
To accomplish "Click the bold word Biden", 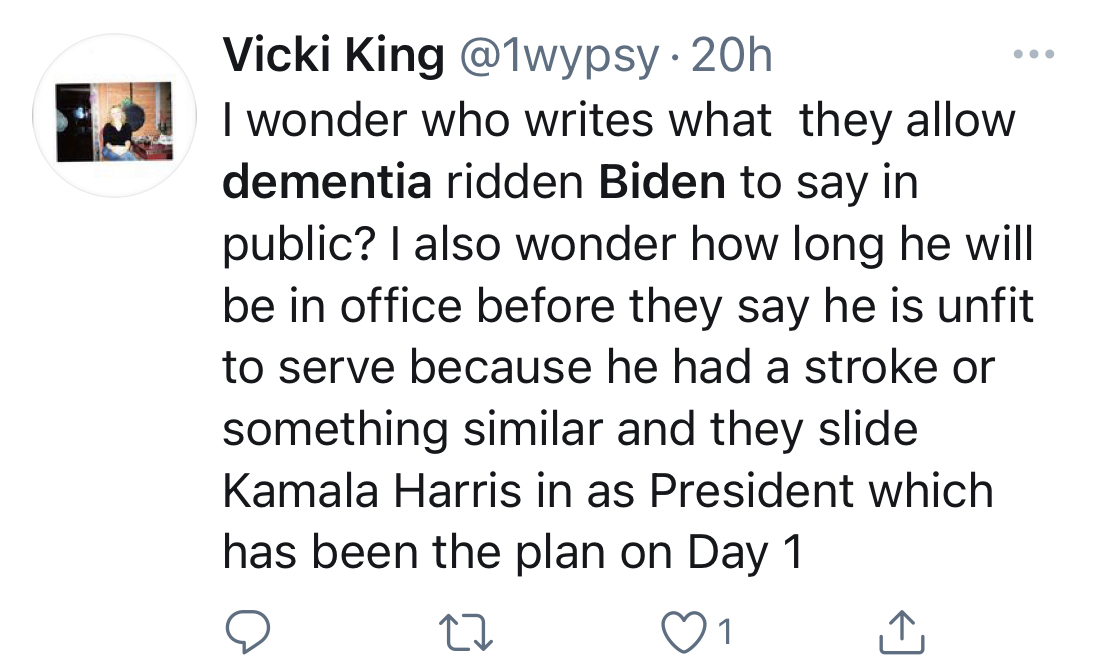I will click(x=661, y=183).
